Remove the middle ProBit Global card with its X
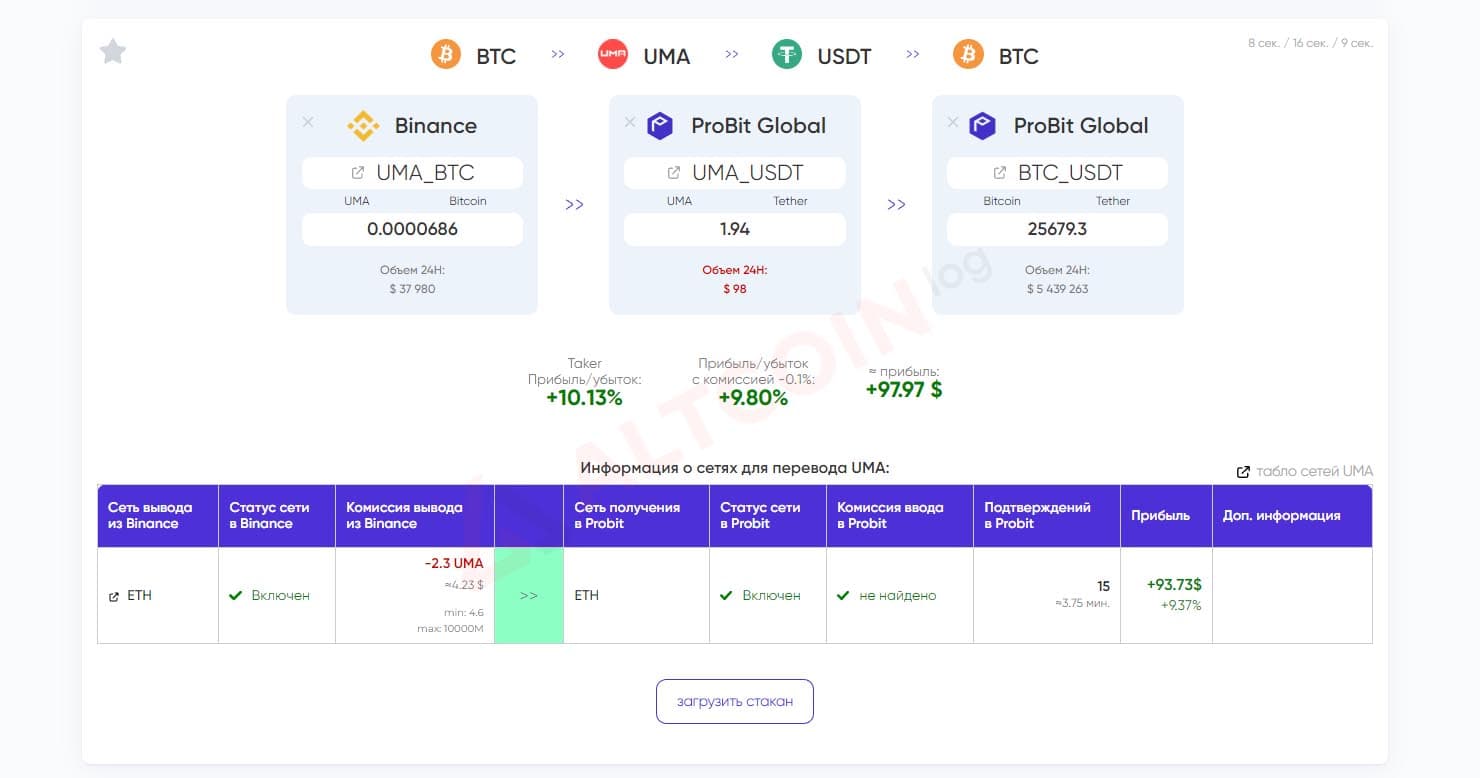1480x778 pixels. click(630, 122)
